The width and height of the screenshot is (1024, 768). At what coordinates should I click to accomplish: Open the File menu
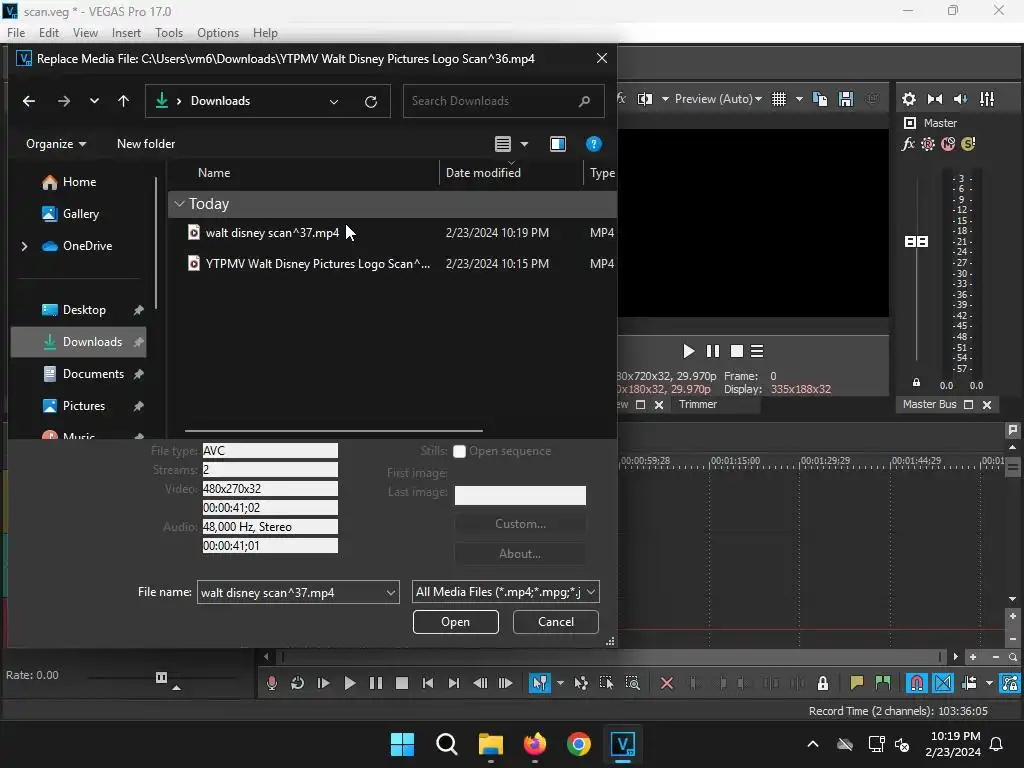(16, 33)
